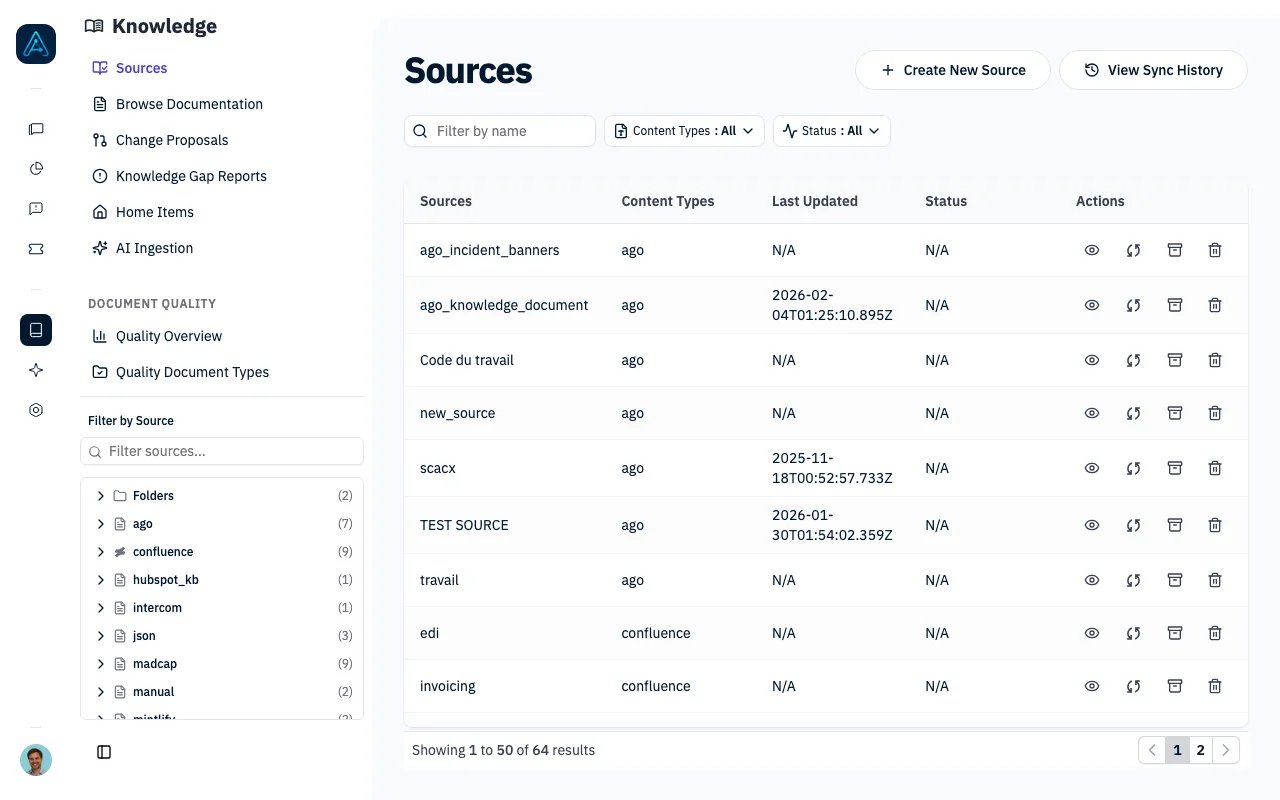Select results page 1
Screen dimensions: 1280x800
tap(1177, 750)
